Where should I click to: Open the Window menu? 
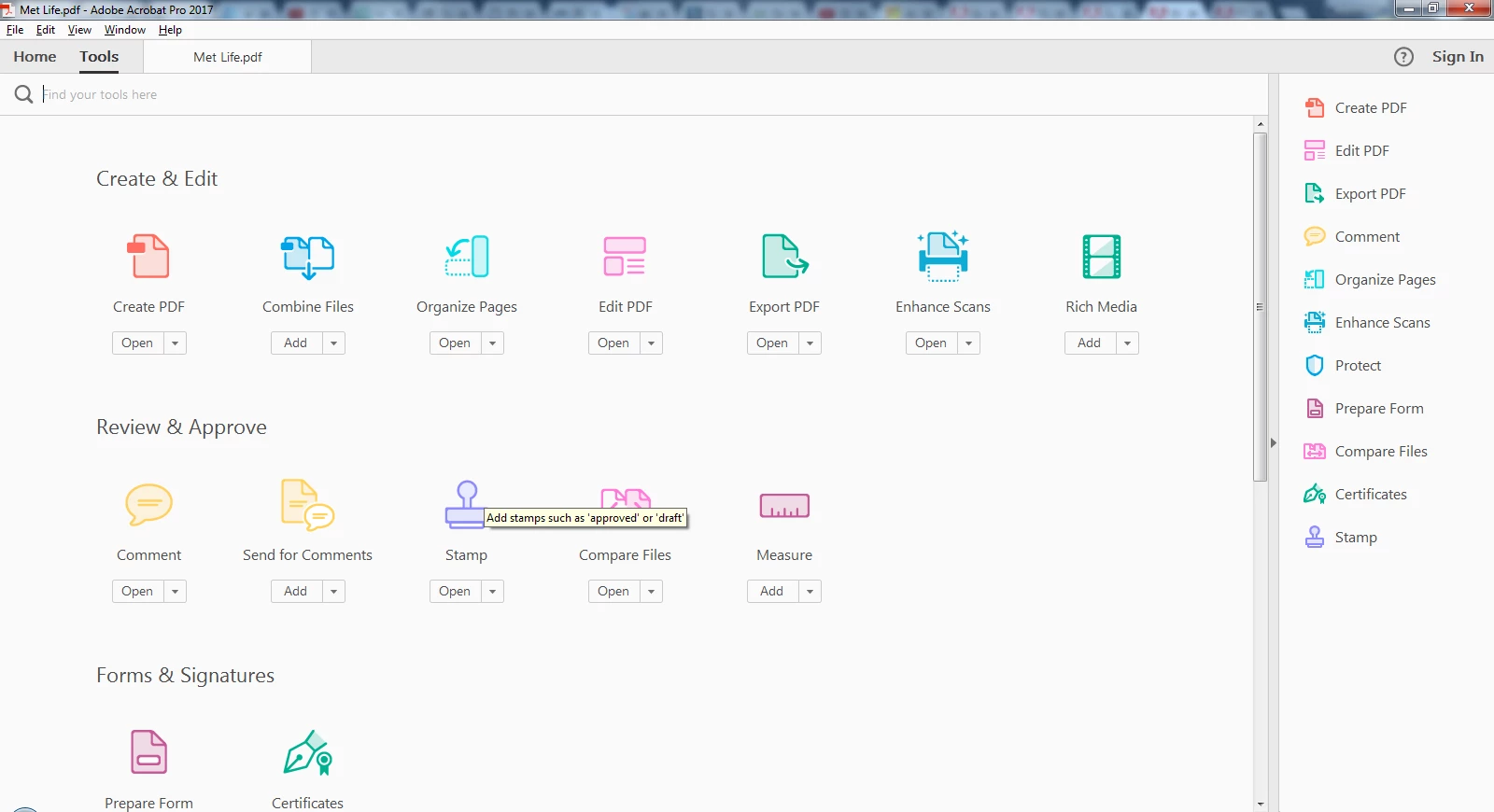125,30
